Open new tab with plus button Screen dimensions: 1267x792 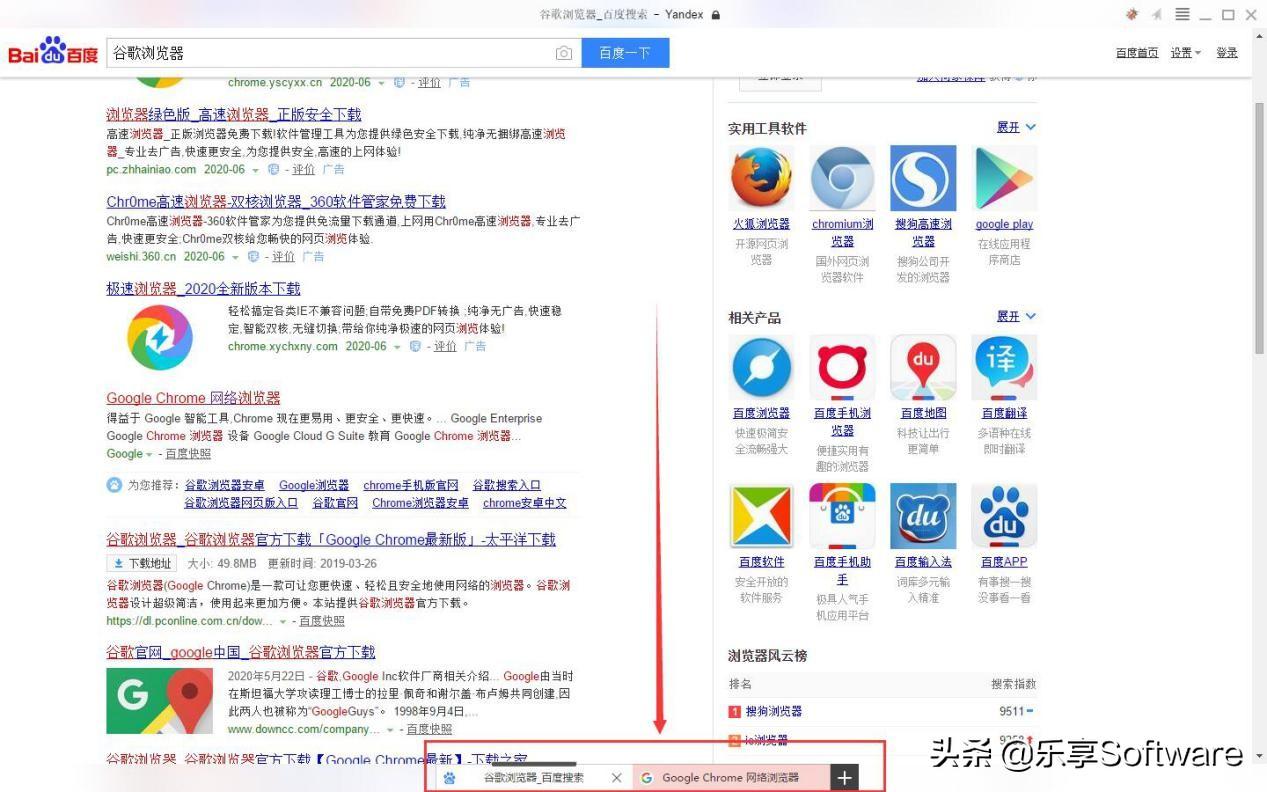[x=845, y=778]
